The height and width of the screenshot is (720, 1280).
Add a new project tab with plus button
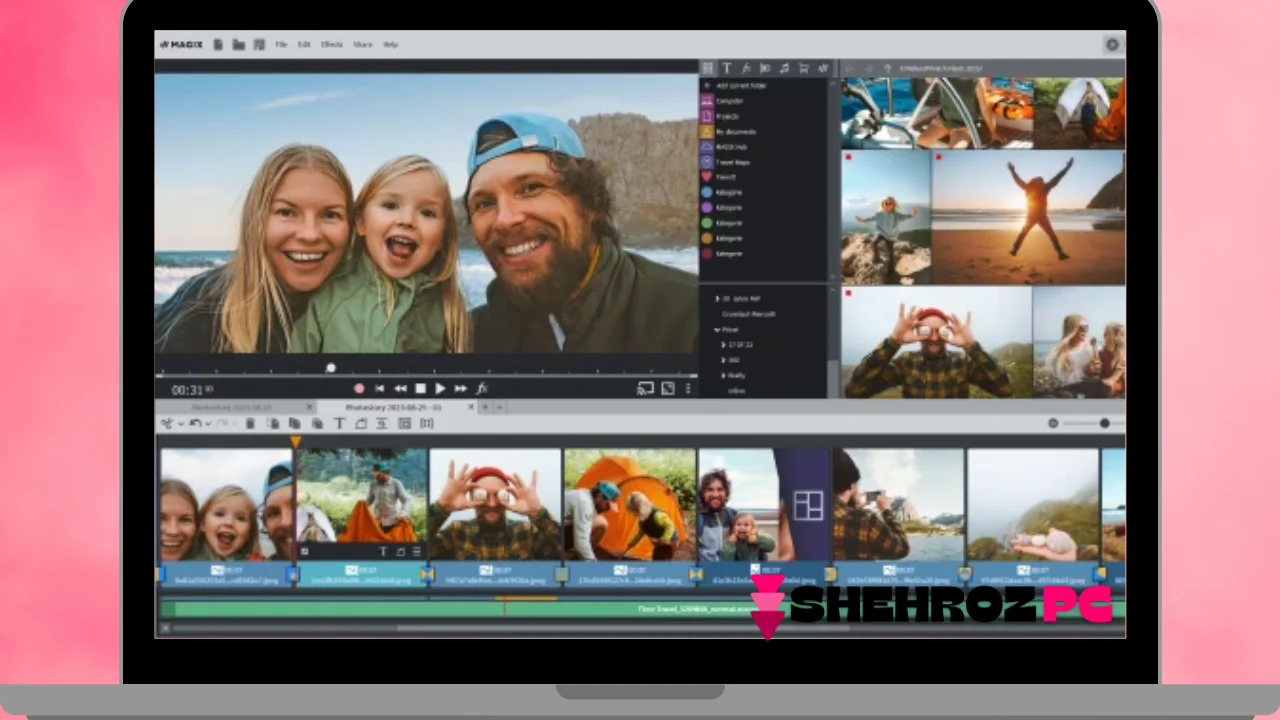(485, 407)
